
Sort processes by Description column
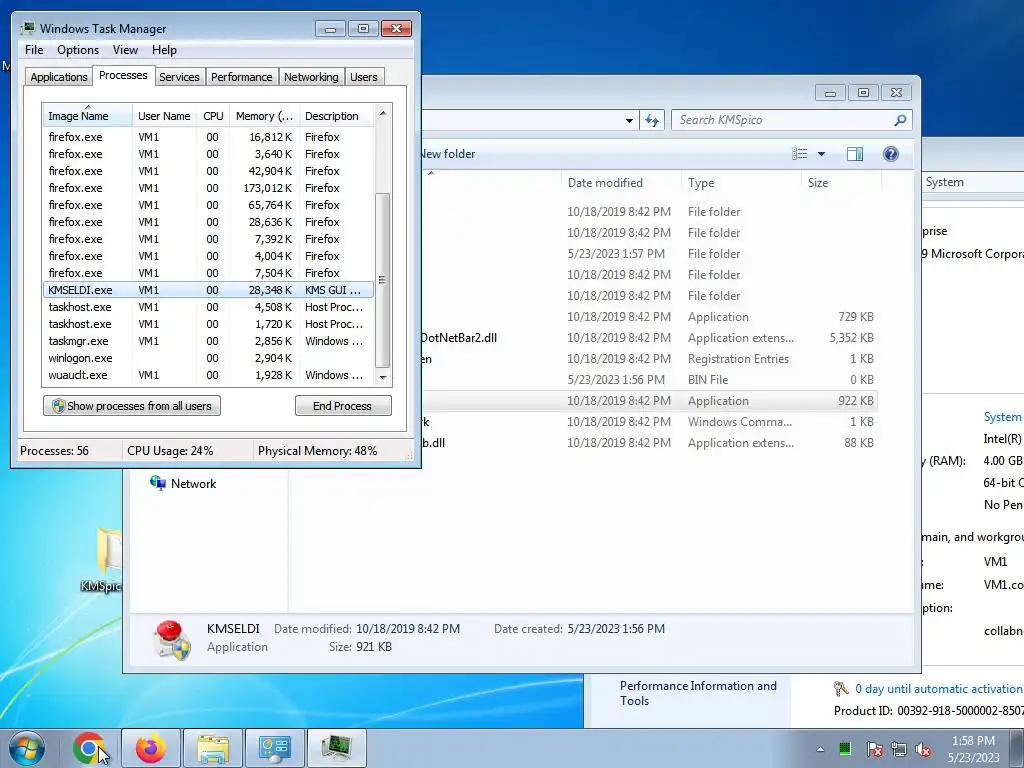click(x=336, y=116)
